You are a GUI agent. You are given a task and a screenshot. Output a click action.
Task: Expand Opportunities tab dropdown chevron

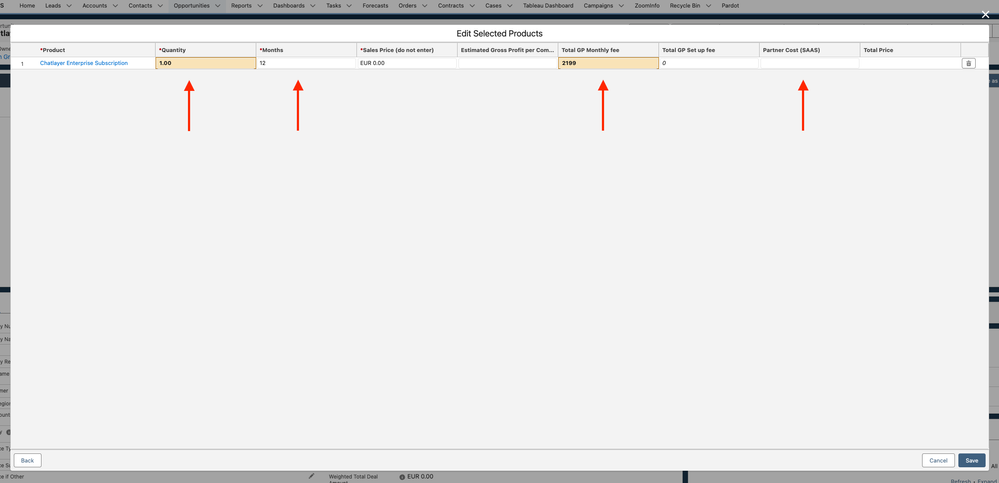click(x=218, y=6)
